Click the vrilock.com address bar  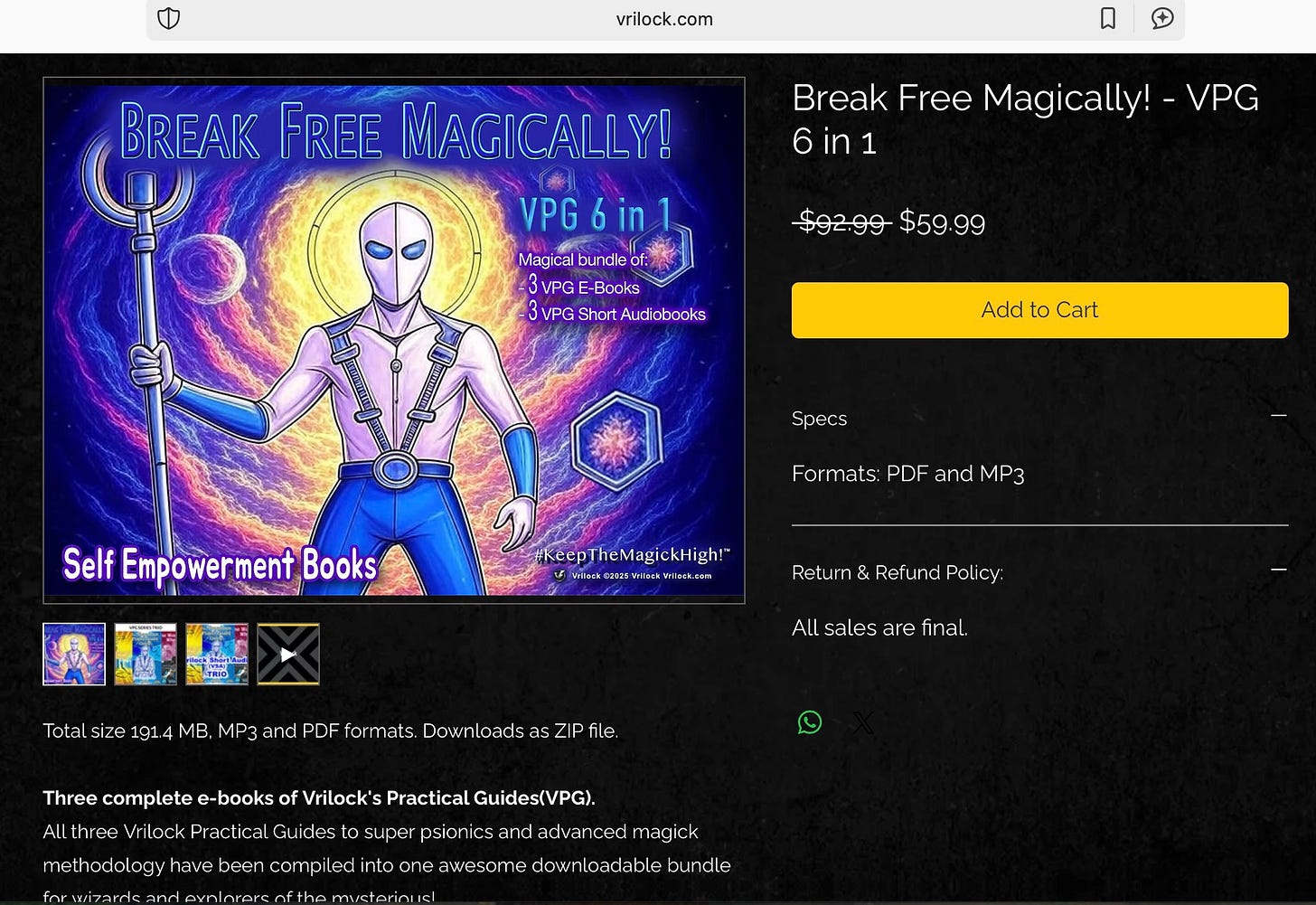coord(665,19)
